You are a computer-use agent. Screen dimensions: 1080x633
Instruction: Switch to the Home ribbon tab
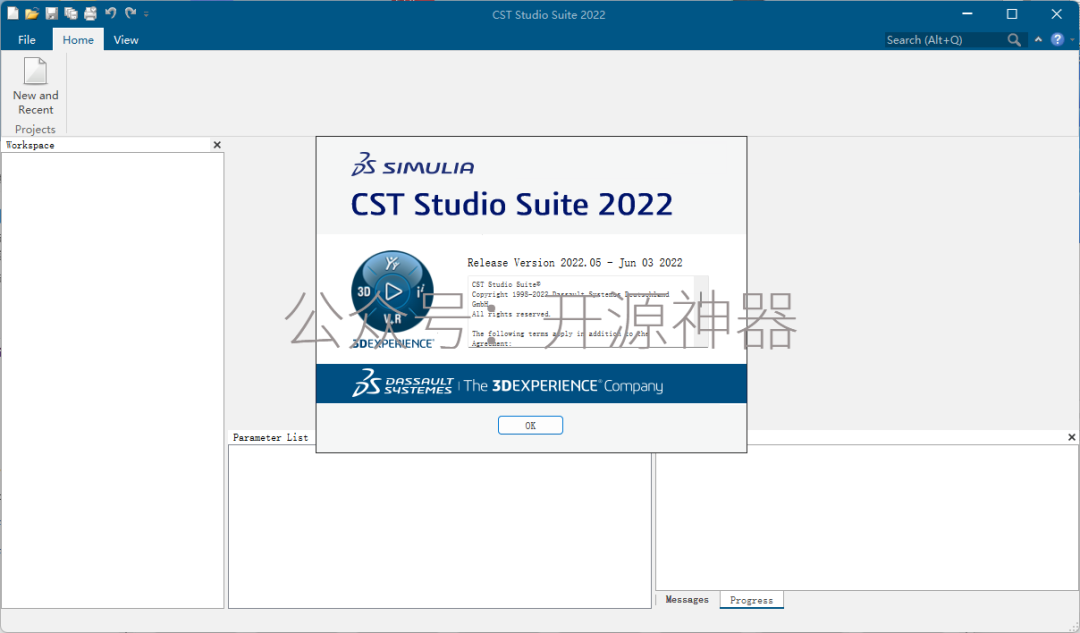pos(78,40)
